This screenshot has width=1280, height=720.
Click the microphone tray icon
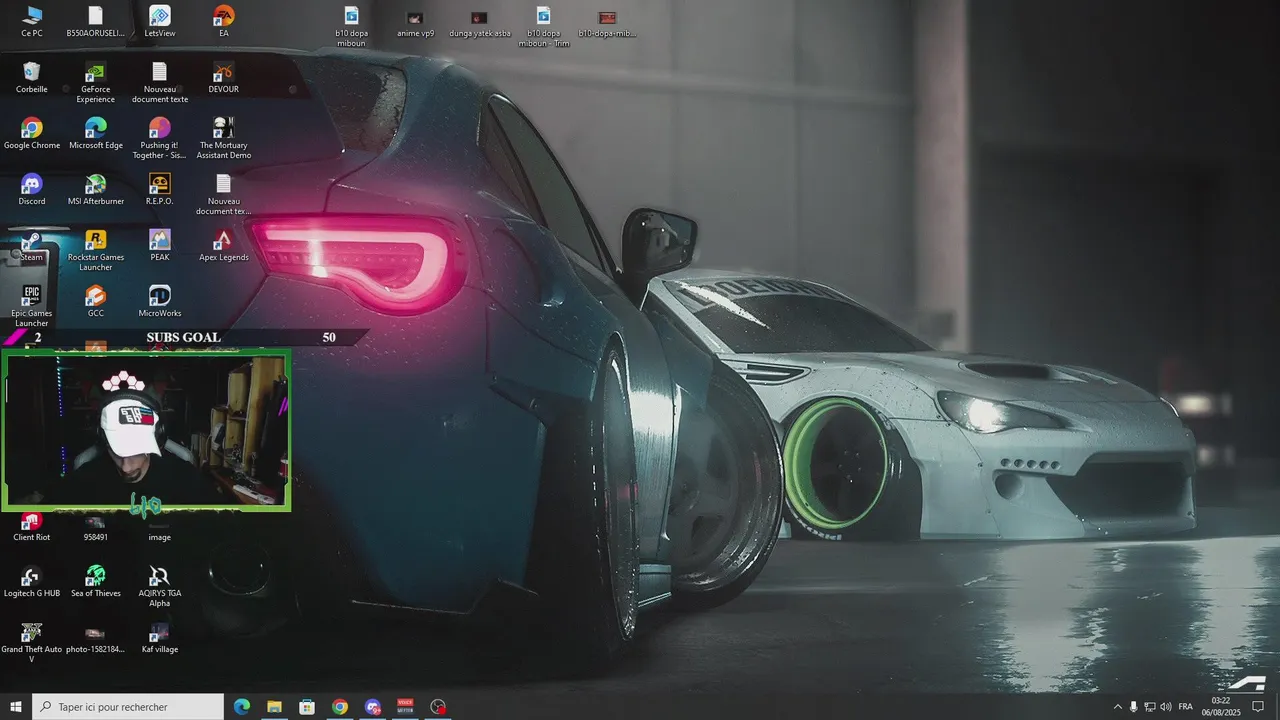(x=1134, y=707)
